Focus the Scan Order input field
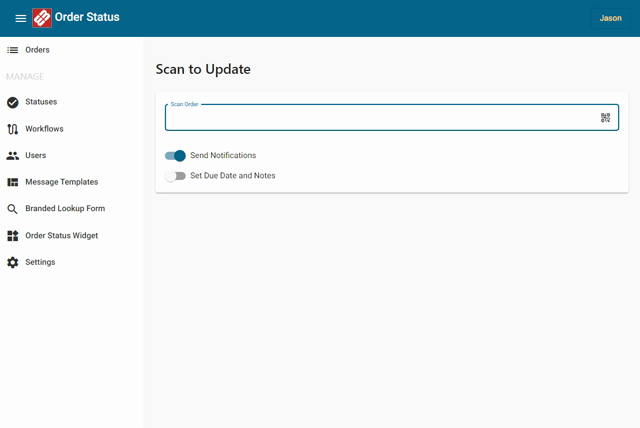The width and height of the screenshot is (640, 428). pyautogui.click(x=392, y=118)
